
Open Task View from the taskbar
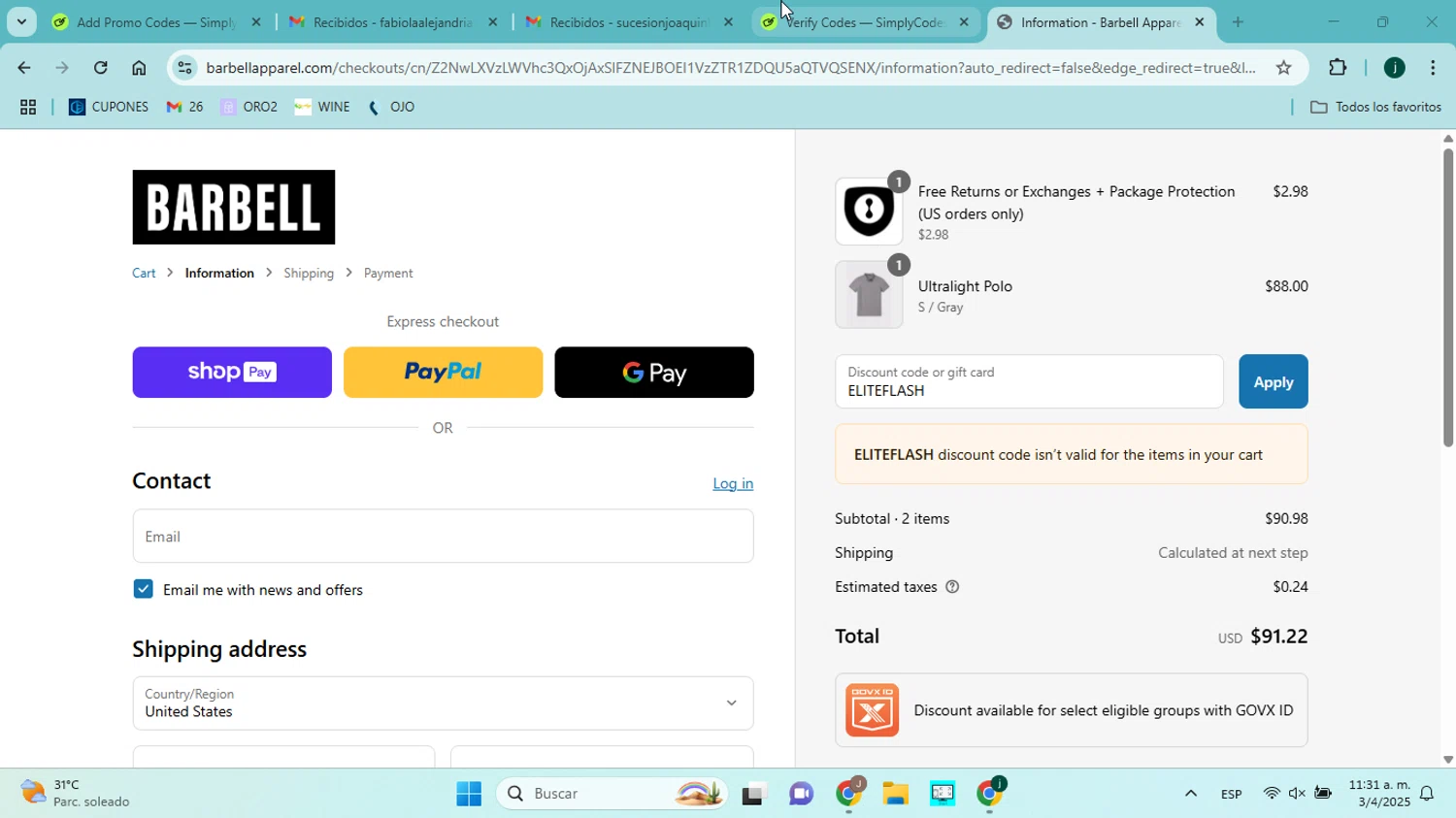coord(754,794)
